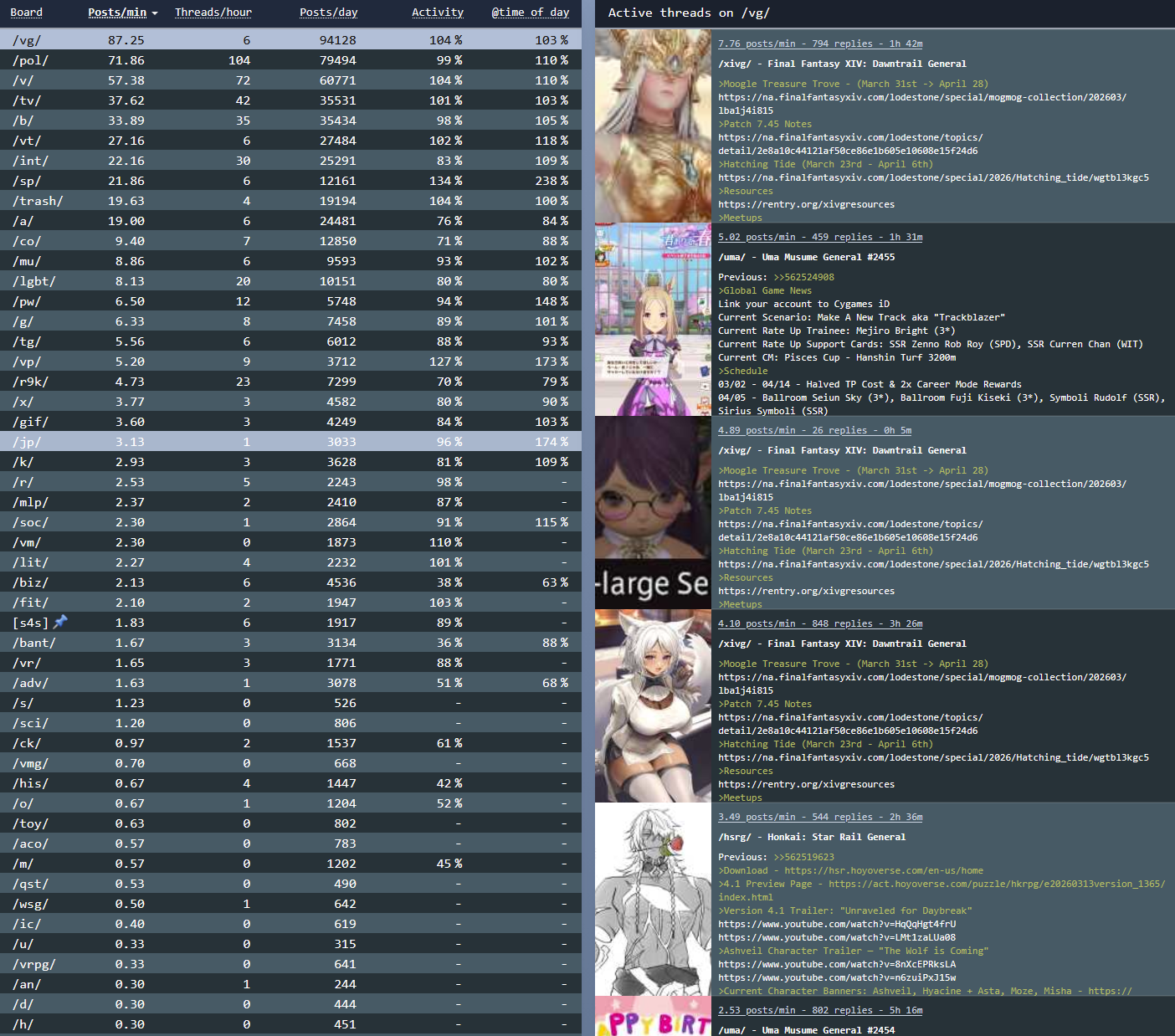The image size is (1175, 1036).
Task: Open thumbnail of the 848-replies xivg thread
Action: click(x=653, y=705)
